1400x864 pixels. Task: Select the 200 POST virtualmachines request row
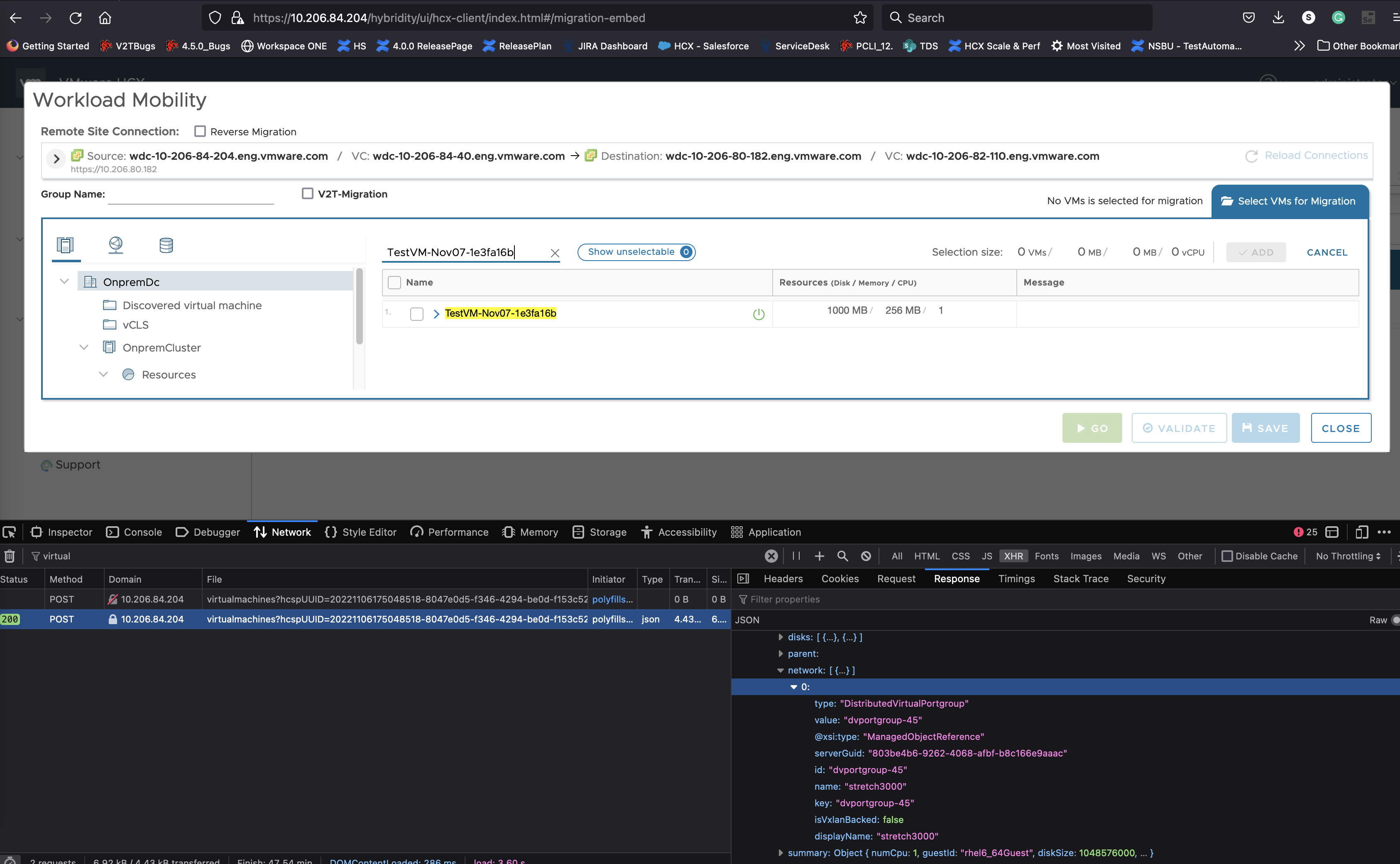pyautogui.click(x=365, y=620)
